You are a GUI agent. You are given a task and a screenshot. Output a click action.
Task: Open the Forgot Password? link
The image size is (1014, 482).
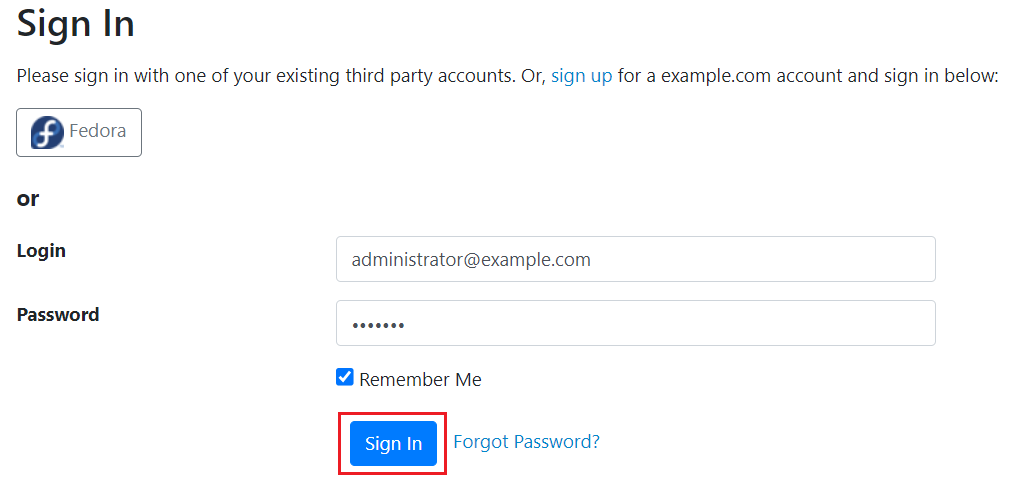[x=526, y=441]
